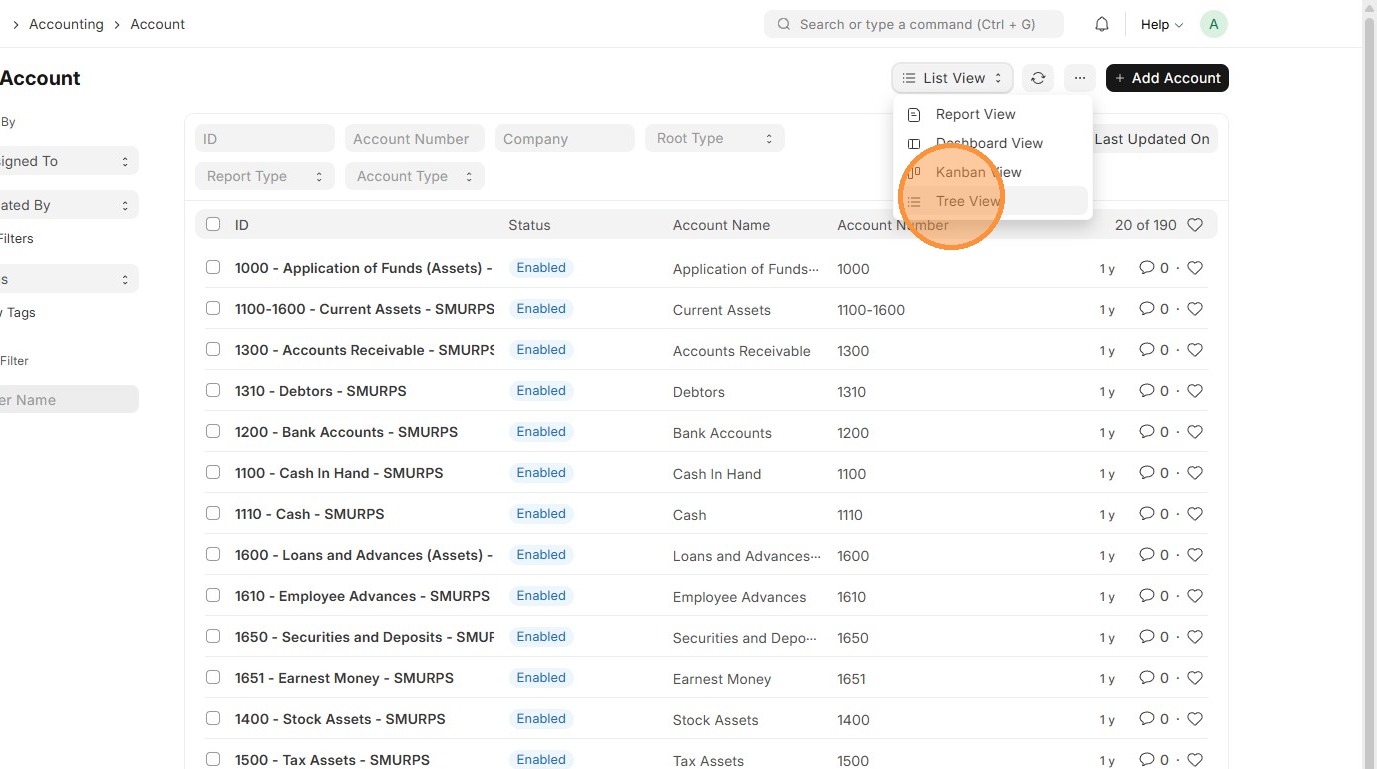The image size is (1377, 769).
Task: Open comments for 1651 - Earnest Money
Action: [x=1154, y=678]
